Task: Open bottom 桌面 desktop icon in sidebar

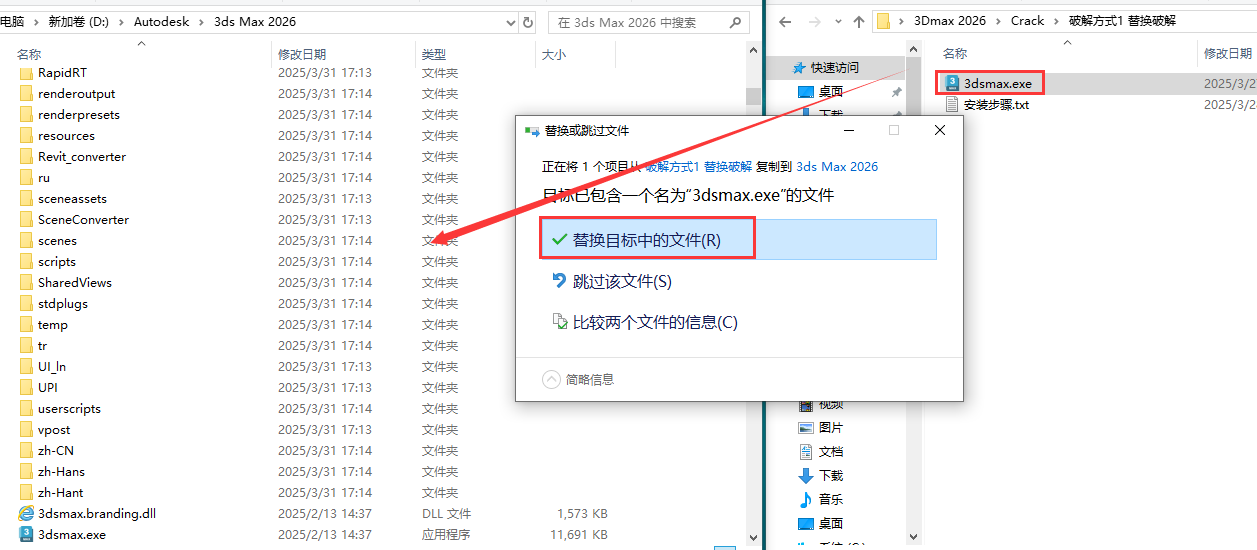Action: point(806,523)
